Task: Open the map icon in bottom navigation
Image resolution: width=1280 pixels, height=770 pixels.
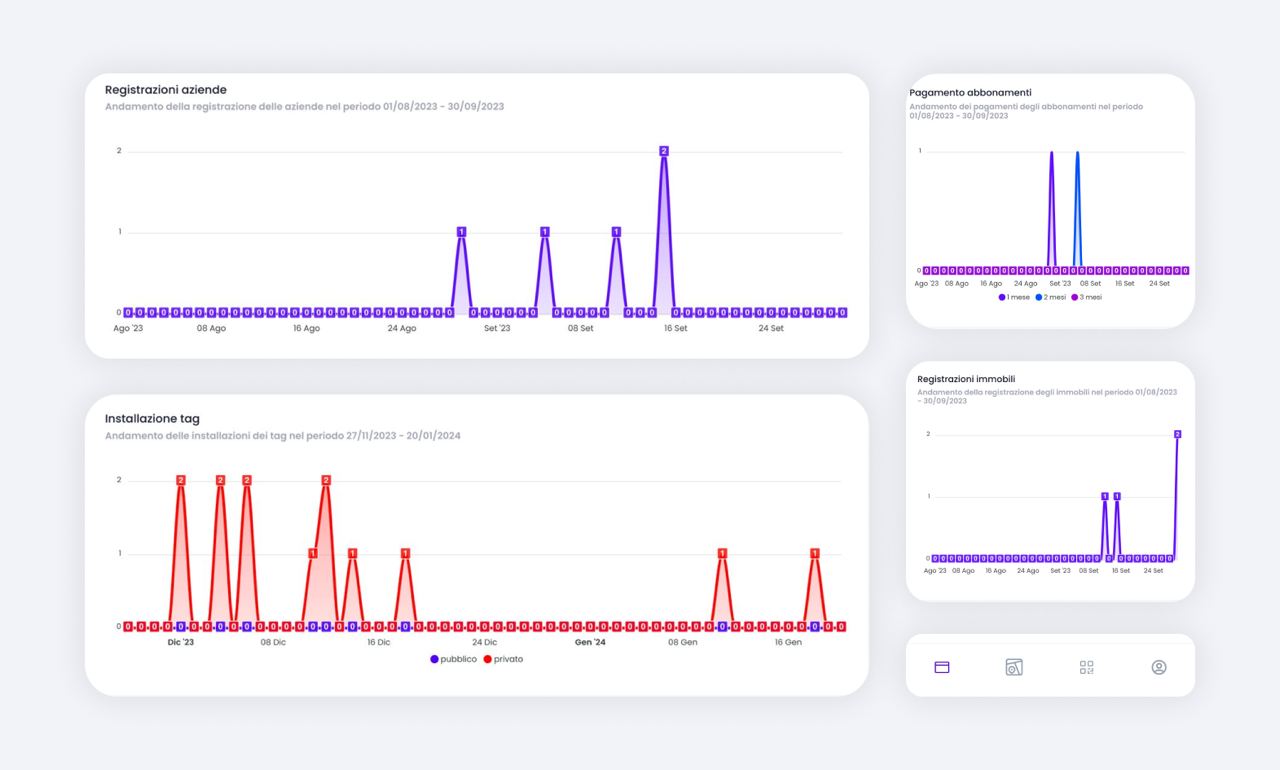Action: (x=1014, y=667)
